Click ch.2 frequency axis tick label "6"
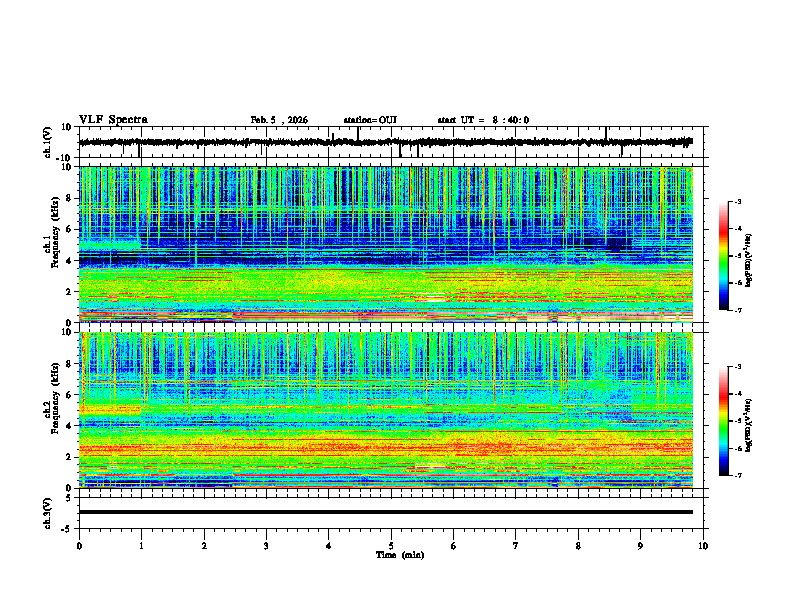This screenshot has width=792, height=612. point(70,395)
